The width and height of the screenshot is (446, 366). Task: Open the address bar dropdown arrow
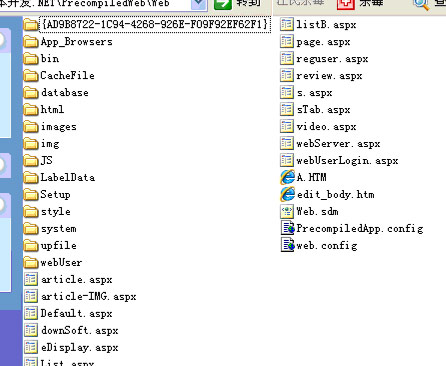(x=198, y=4)
